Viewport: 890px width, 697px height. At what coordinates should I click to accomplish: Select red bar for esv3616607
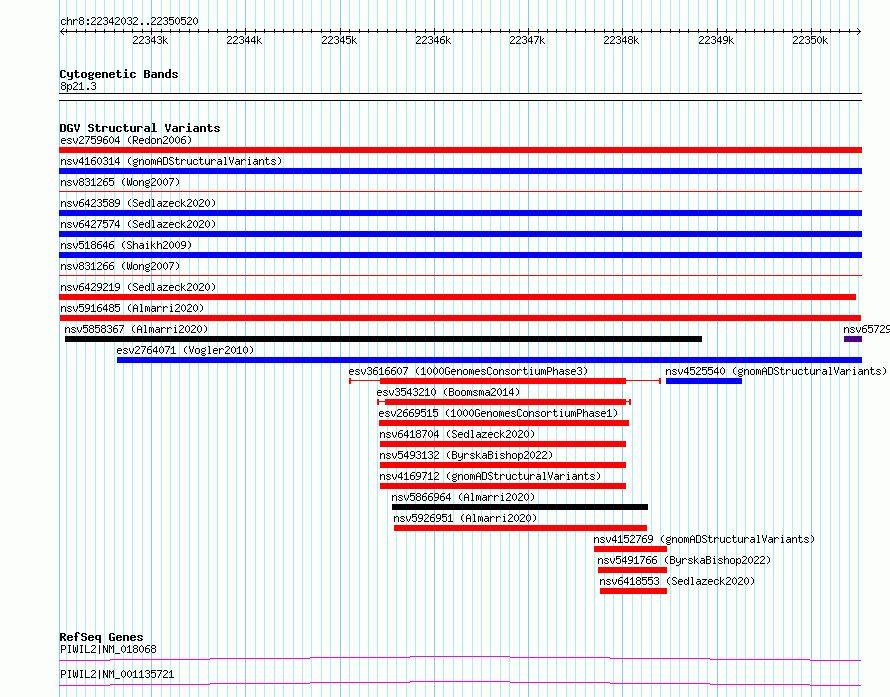[x=503, y=381]
